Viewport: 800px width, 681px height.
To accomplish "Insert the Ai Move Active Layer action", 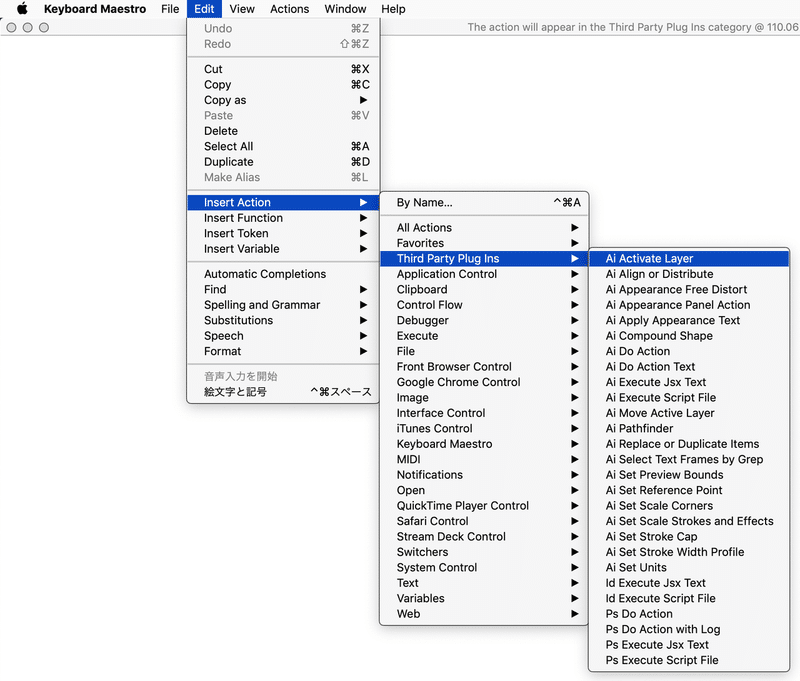I will click(689, 413).
